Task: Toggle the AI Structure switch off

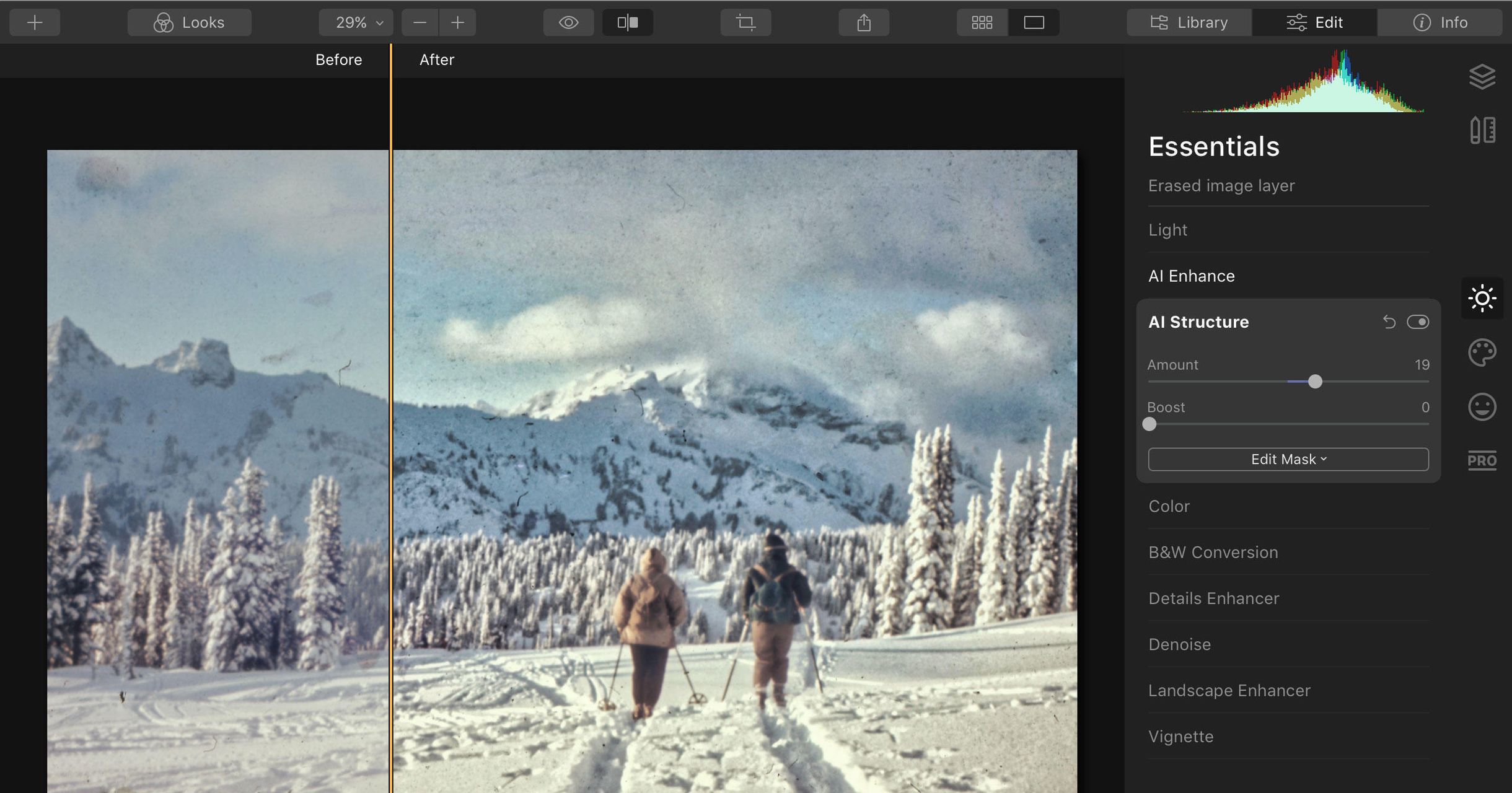Action: click(x=1418, y=322)
